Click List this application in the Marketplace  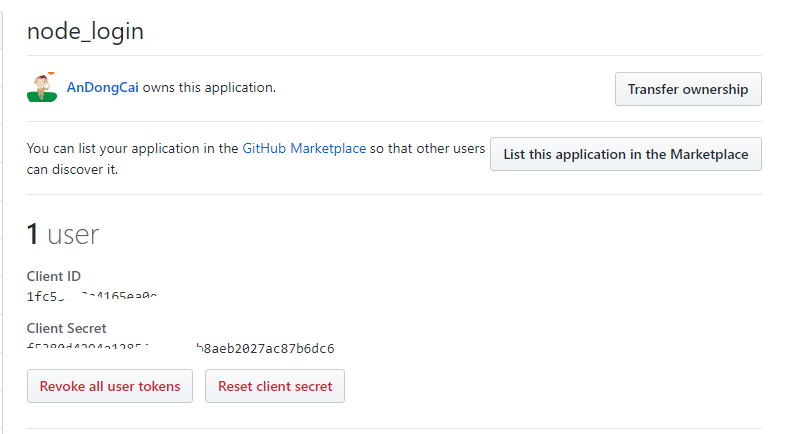pyautogui.click(x=626, y=154)
